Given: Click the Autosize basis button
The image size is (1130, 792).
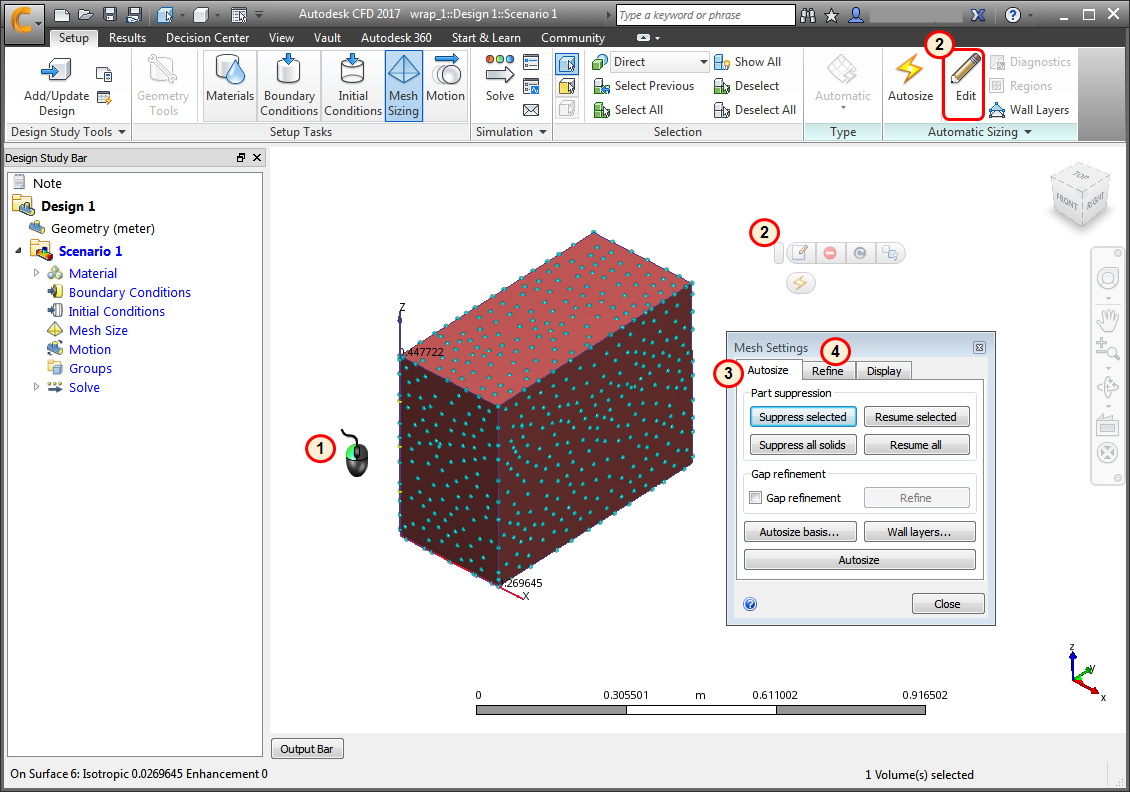Looking at the screenshot, I should (x=800, y=531).
